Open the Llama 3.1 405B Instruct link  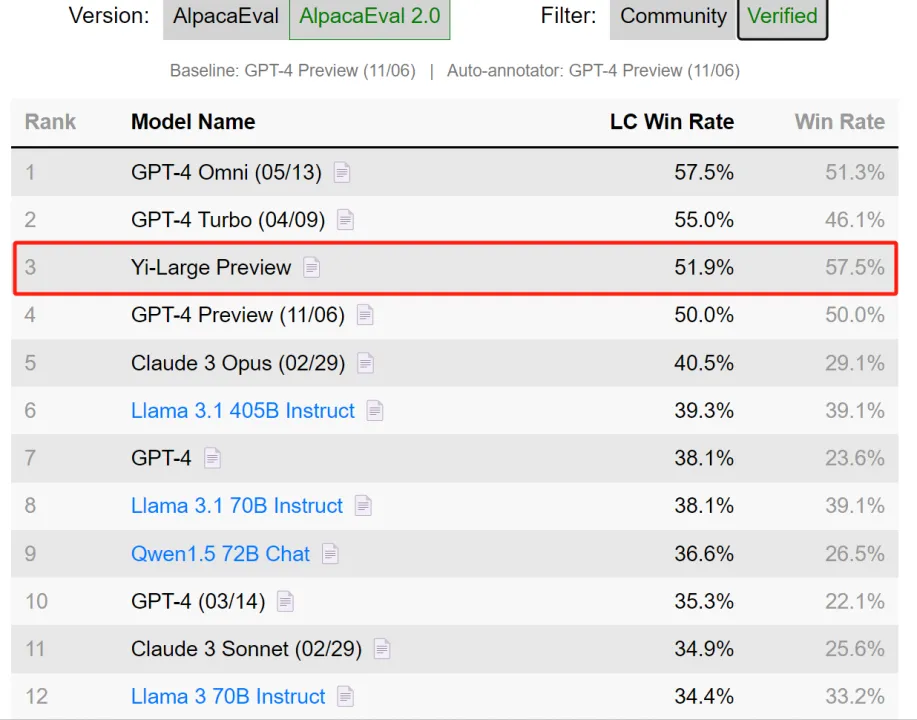[x=243, y=411]
